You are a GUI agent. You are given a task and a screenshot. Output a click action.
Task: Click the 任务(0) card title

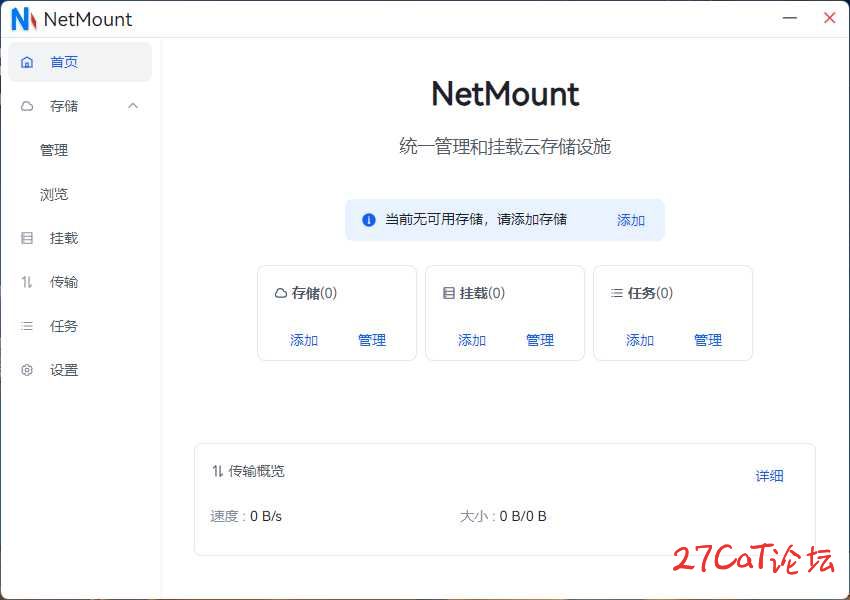(x=650, y=293)
